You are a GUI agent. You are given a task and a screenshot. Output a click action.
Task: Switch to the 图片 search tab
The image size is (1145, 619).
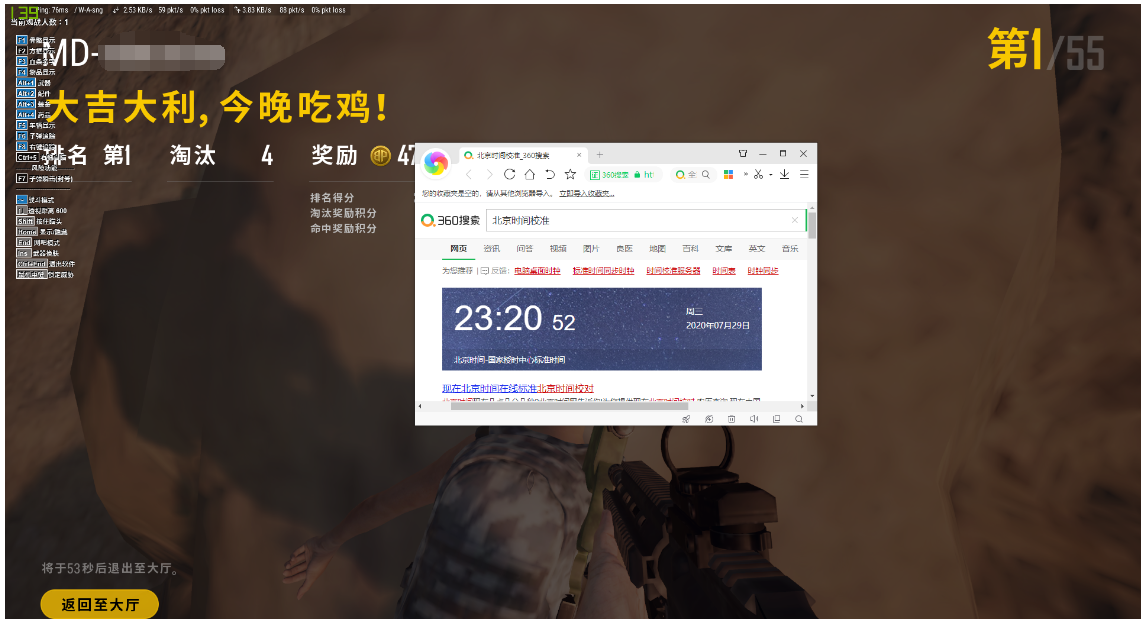point(591,249)
